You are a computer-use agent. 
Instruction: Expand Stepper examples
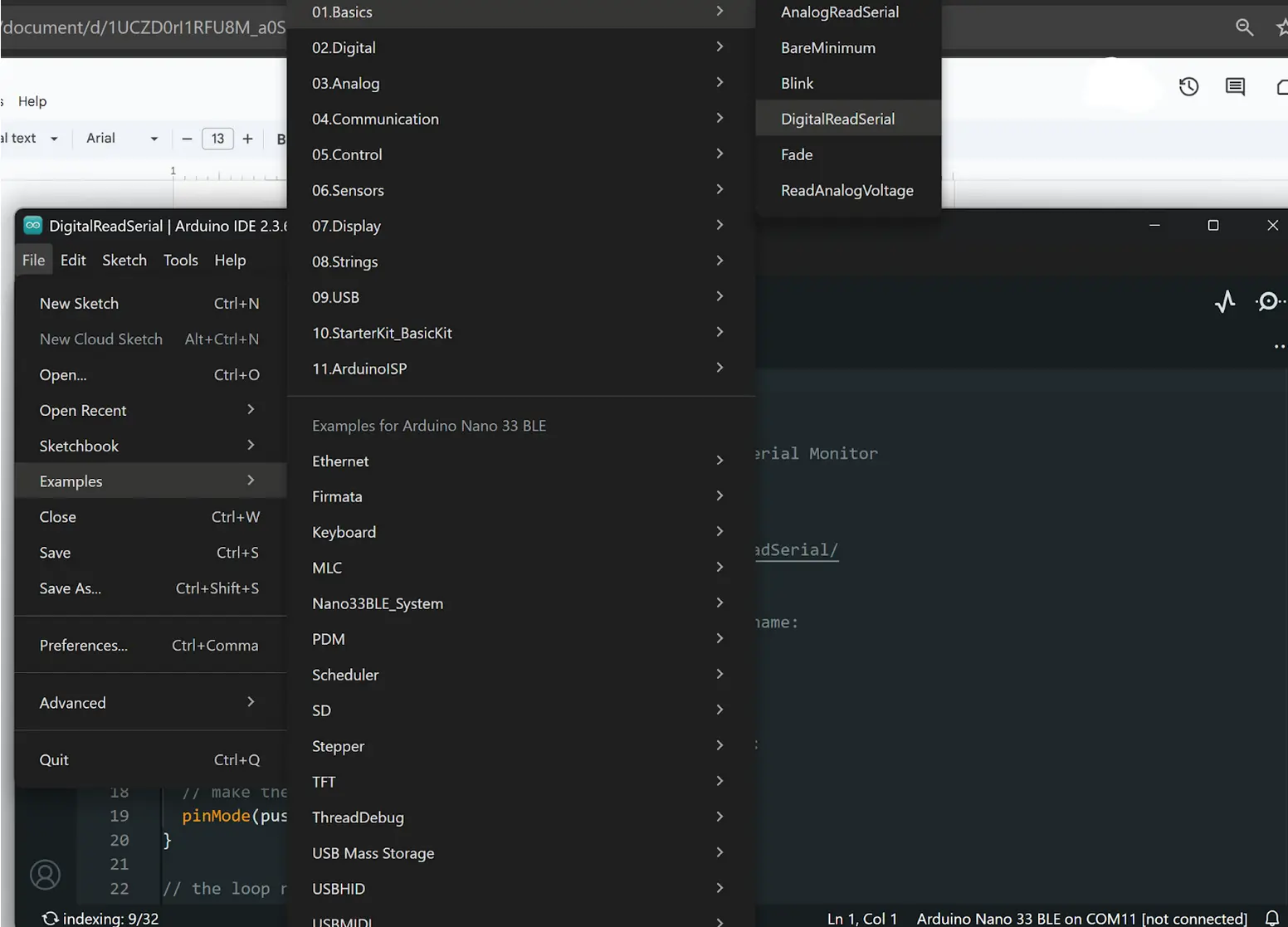click(x=520, y=747)
